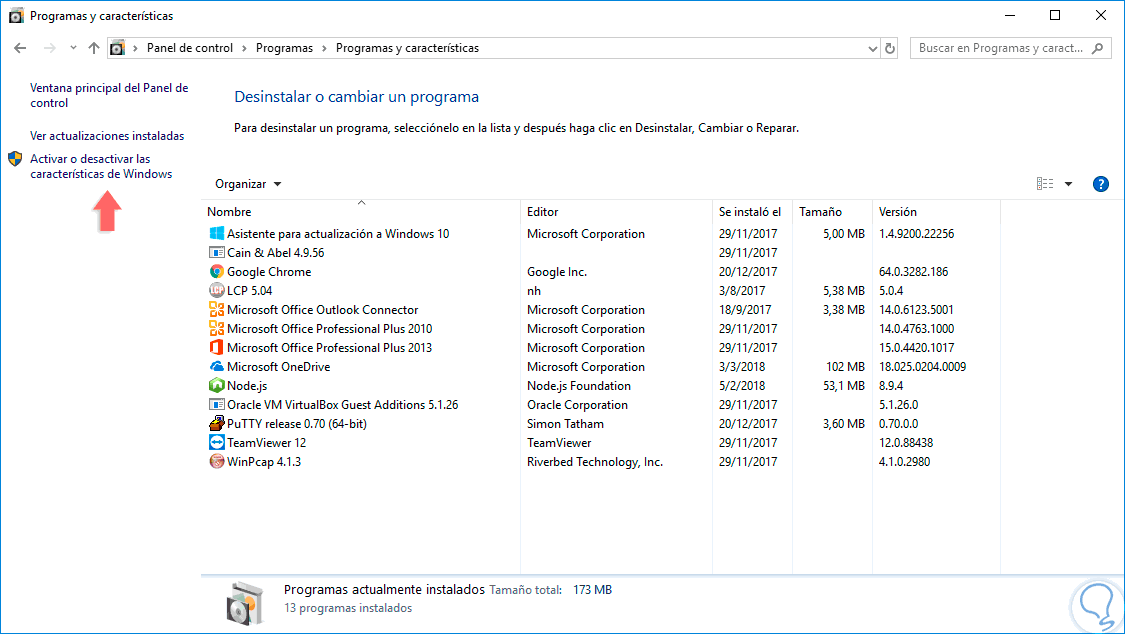Click the Office Outlook Connector icon

click(216, 309)
